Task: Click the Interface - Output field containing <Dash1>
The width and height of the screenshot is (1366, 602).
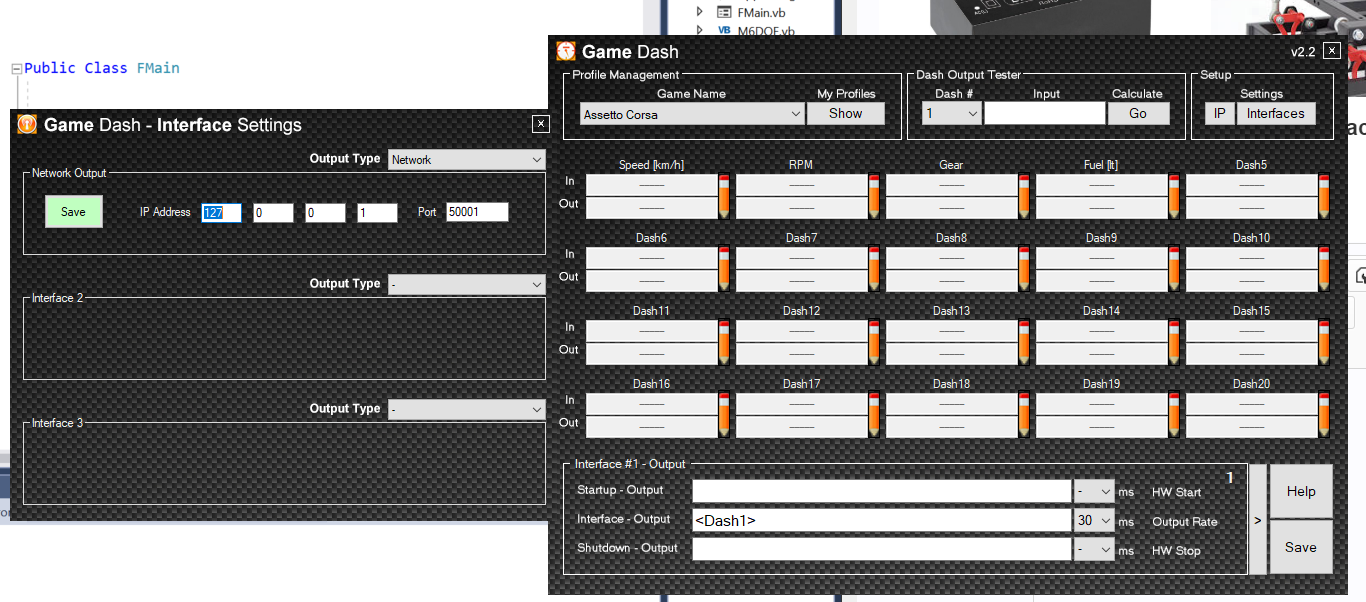Action: tap(882, 520)
